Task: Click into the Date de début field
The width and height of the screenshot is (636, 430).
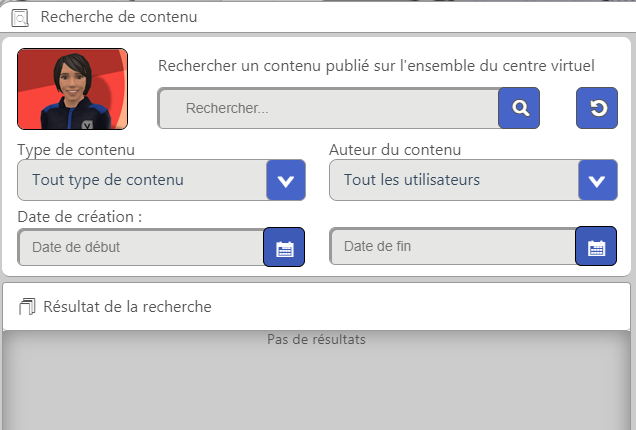Action: tap(141, 247)
